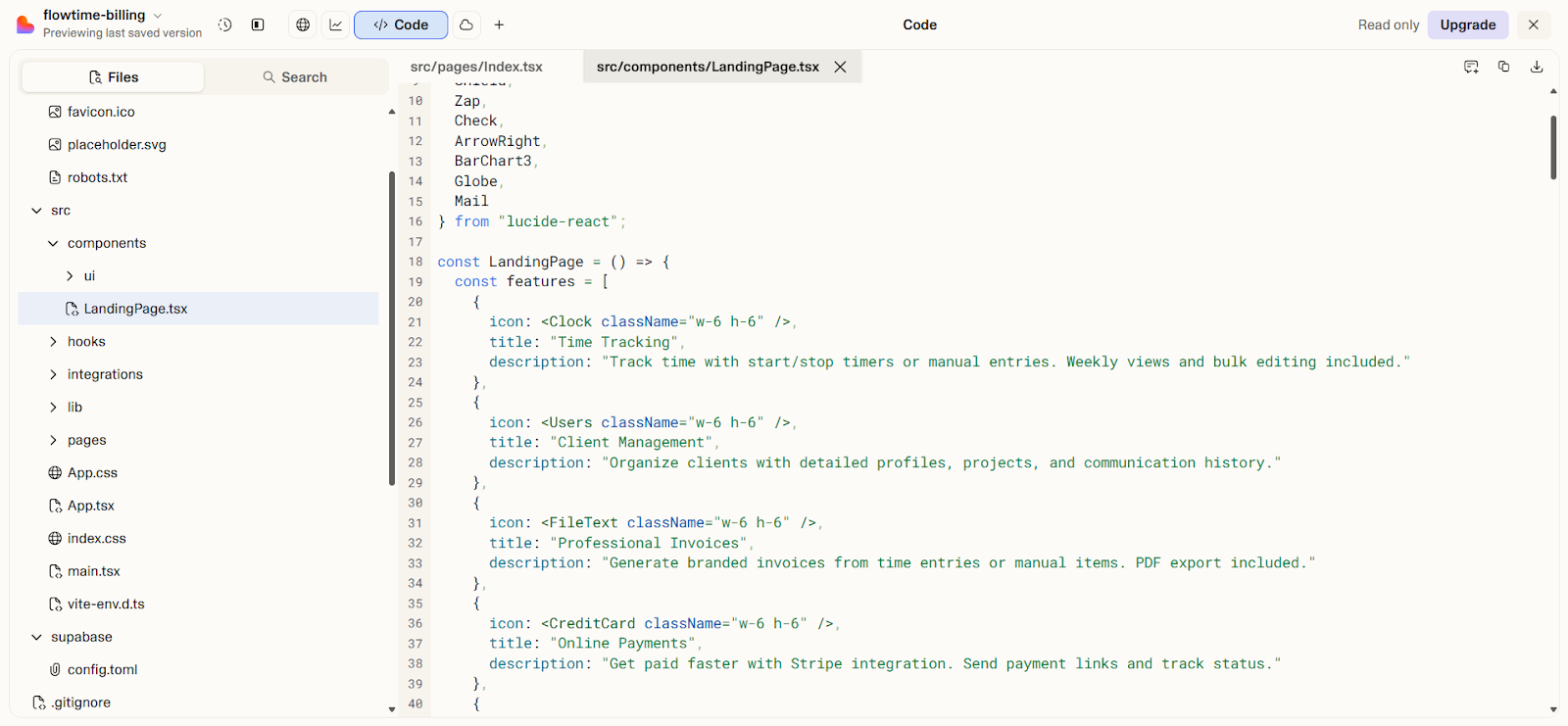Open the cloud icon tab

[466, 24]
